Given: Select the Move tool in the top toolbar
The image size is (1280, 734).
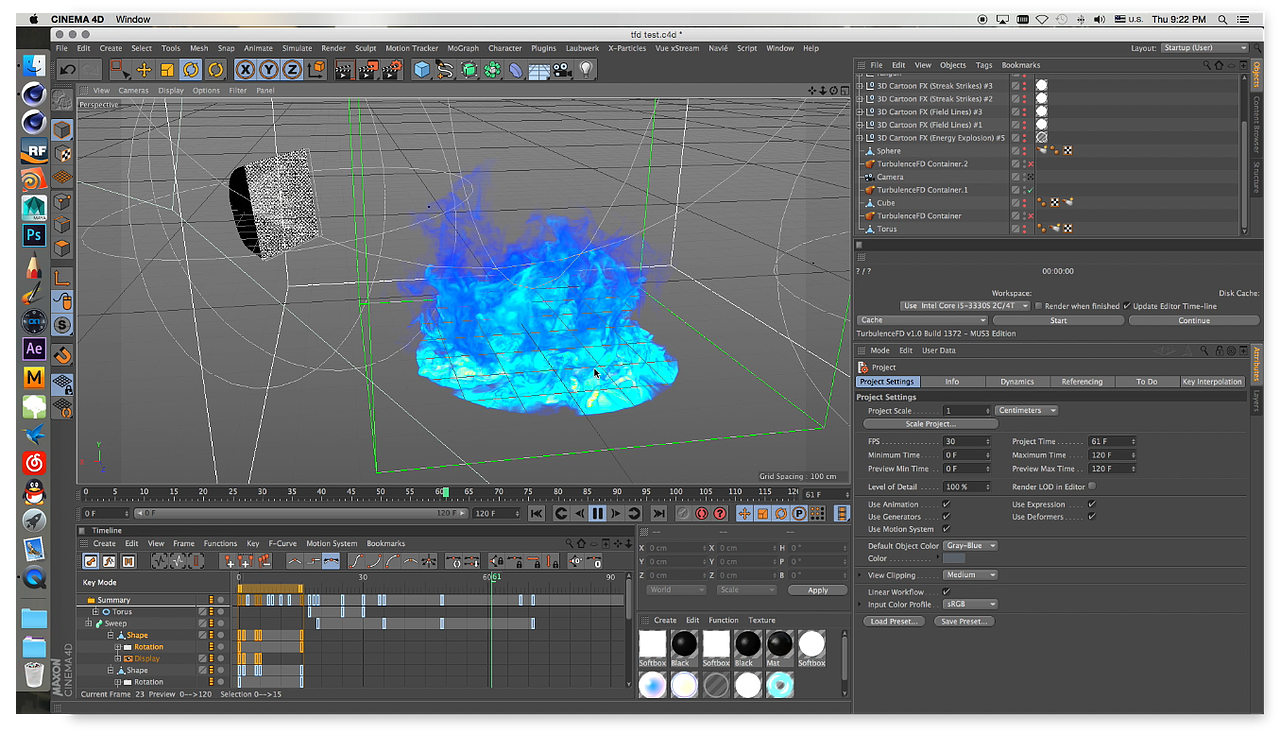Looking at the screenshot, I should point(143,69).
